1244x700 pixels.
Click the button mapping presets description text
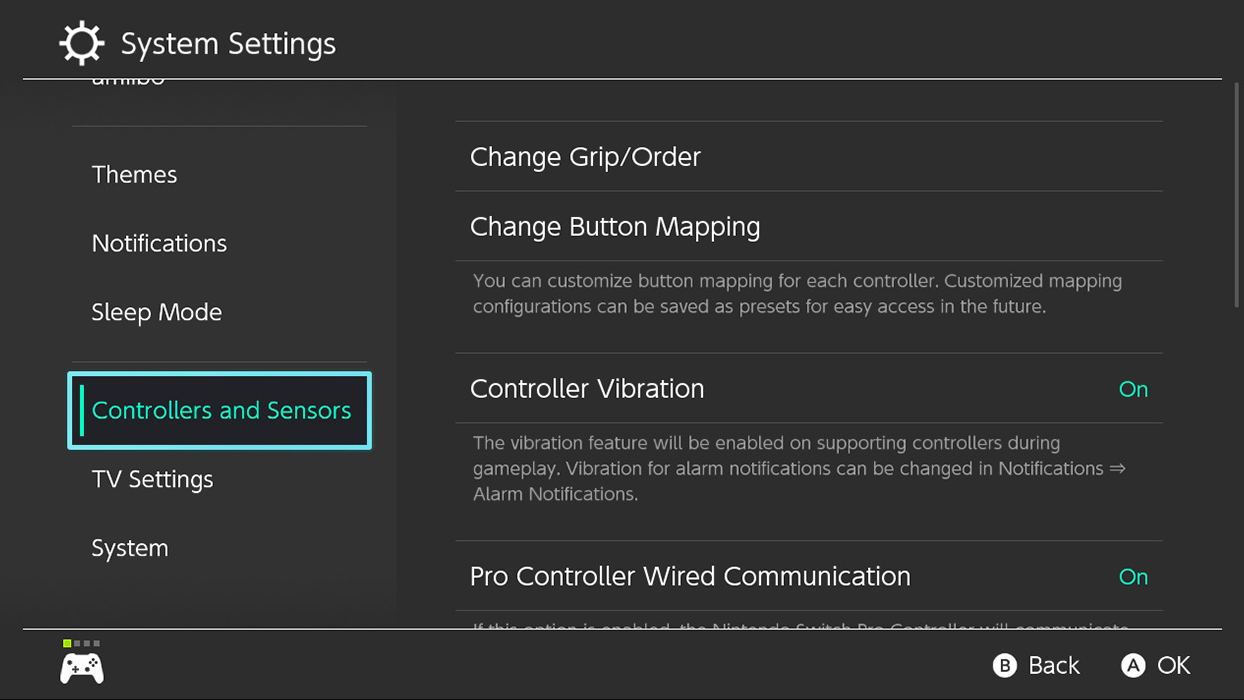click(x=797, y=294)
